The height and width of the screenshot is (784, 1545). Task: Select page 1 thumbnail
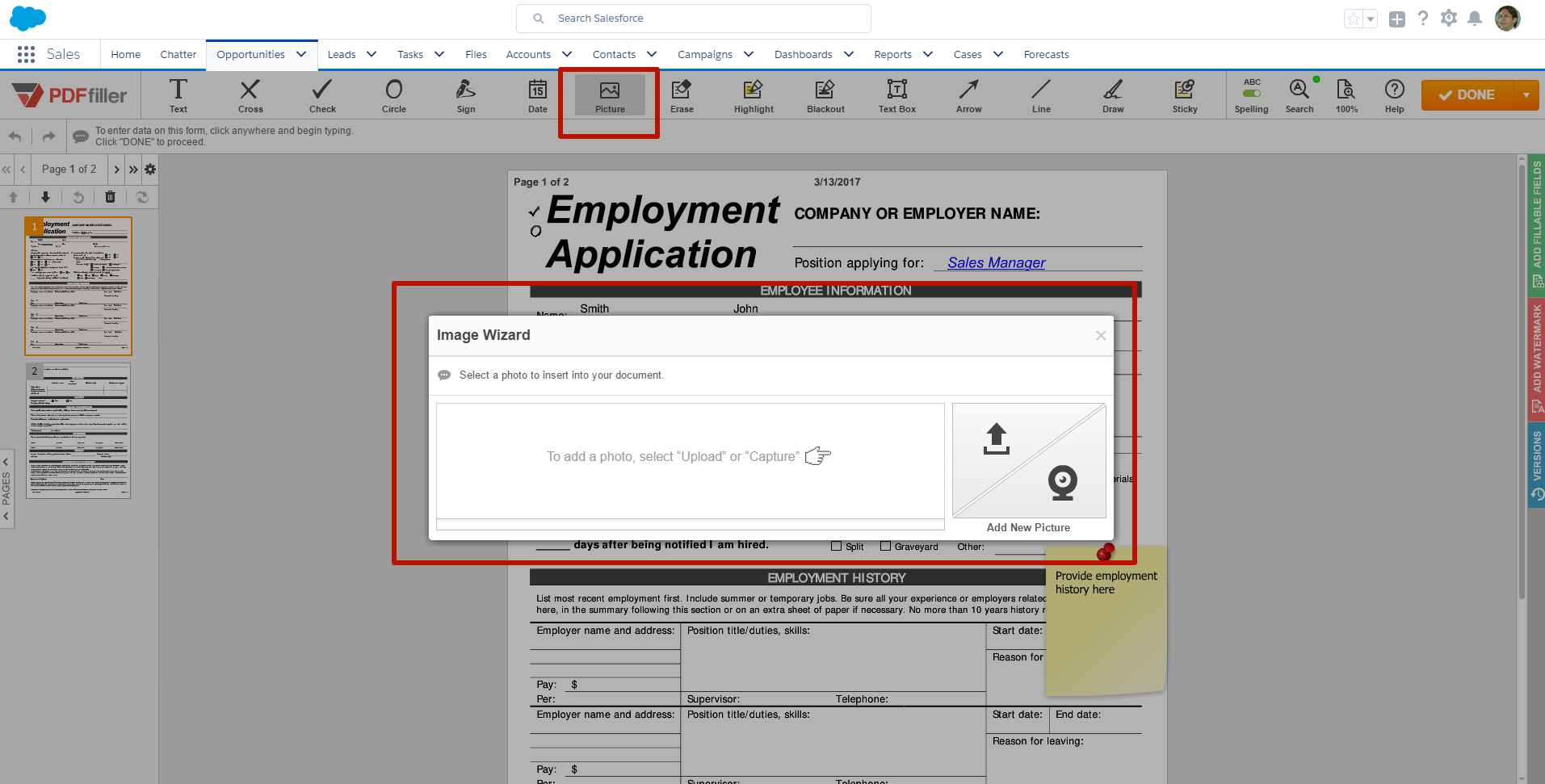click(x=78, y=286)
